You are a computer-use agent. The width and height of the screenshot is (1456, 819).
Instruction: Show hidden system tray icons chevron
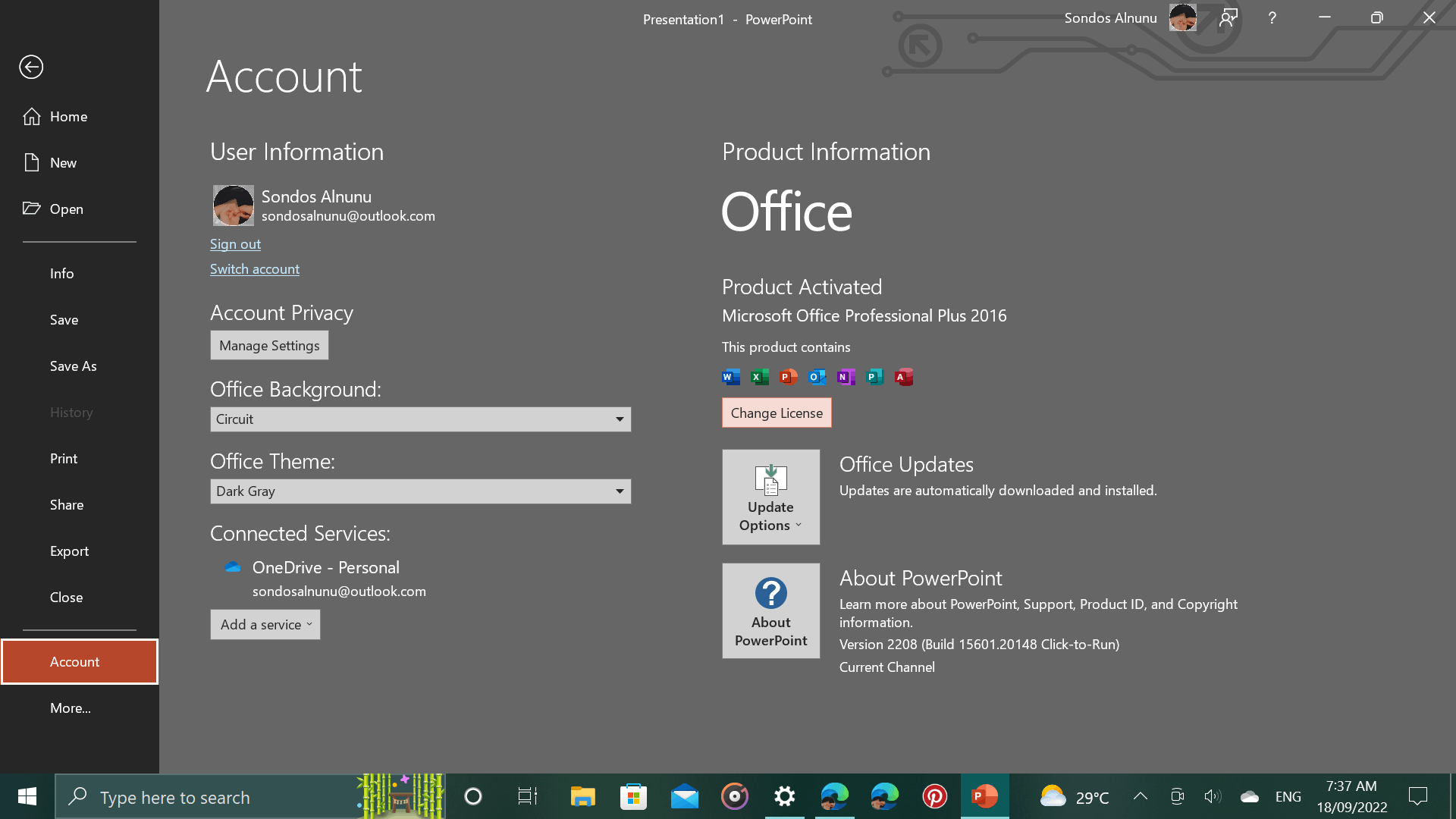[1140, 796]
